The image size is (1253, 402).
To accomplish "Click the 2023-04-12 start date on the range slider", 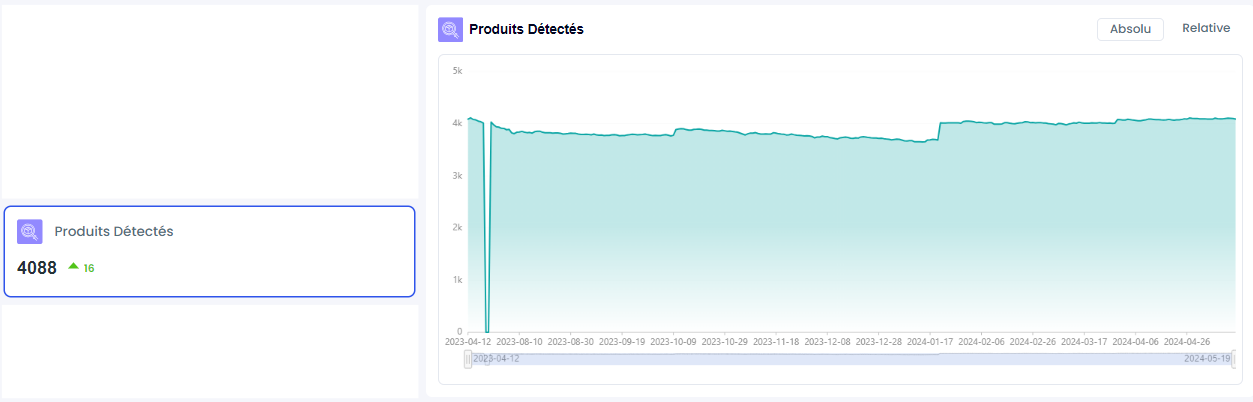I will pos(496,358).
